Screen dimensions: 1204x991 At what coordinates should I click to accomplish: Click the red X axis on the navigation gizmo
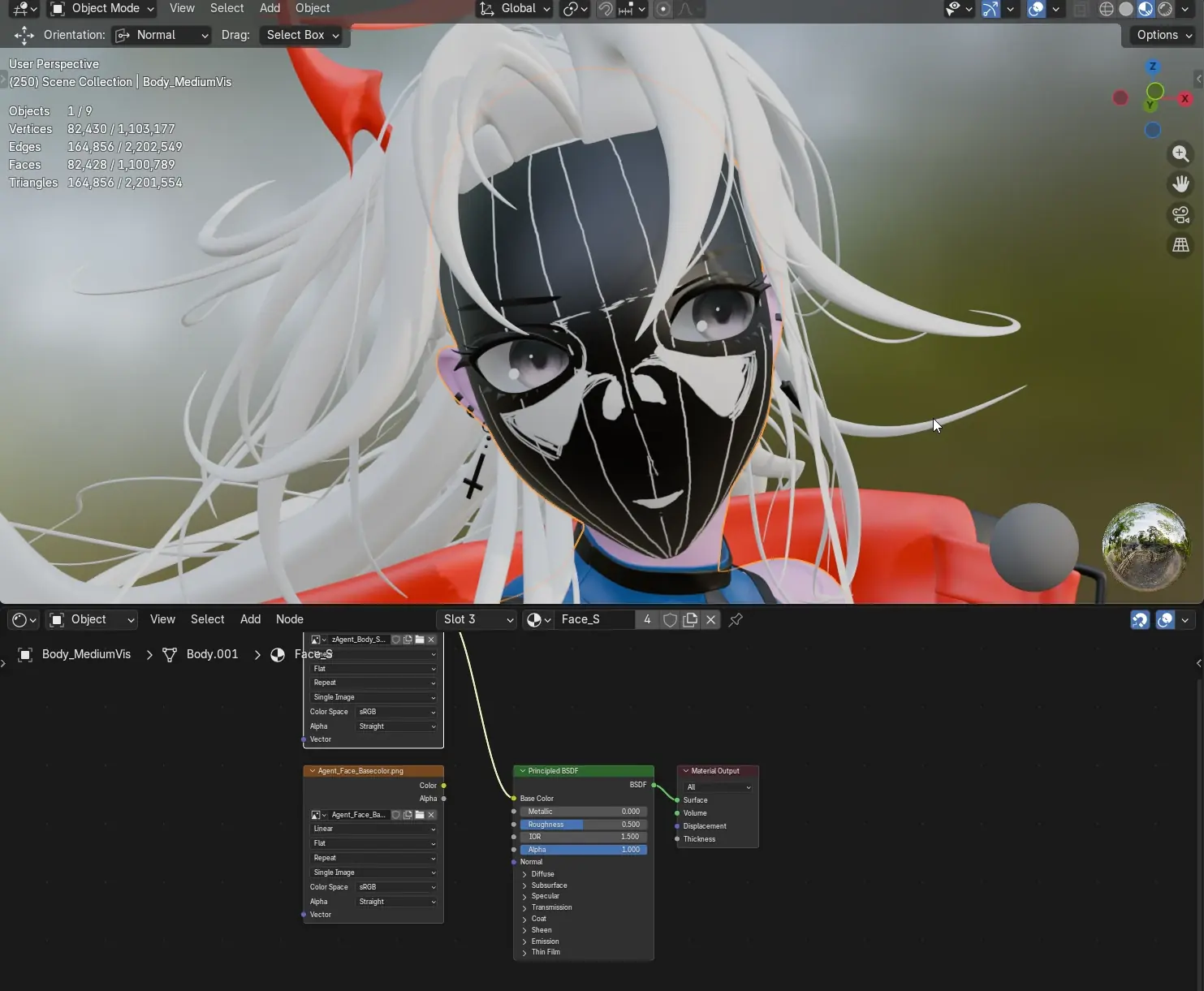pos(1185,98)
